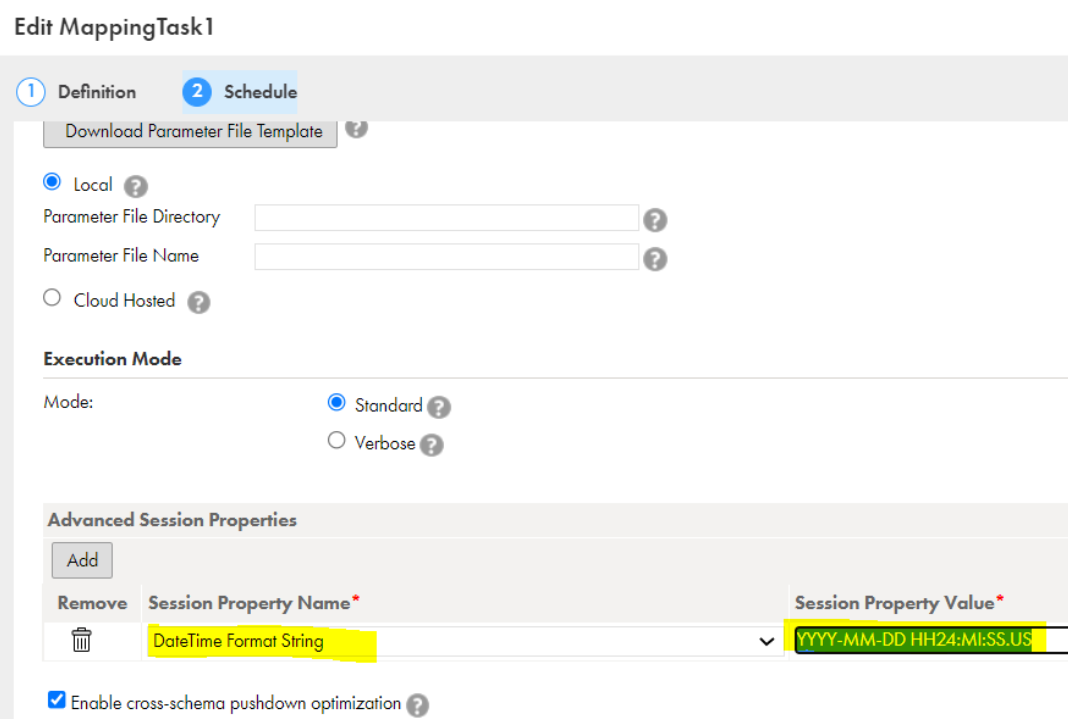Click into the Parameter File Directory field
1068x719 pixels.
(447, 218)
